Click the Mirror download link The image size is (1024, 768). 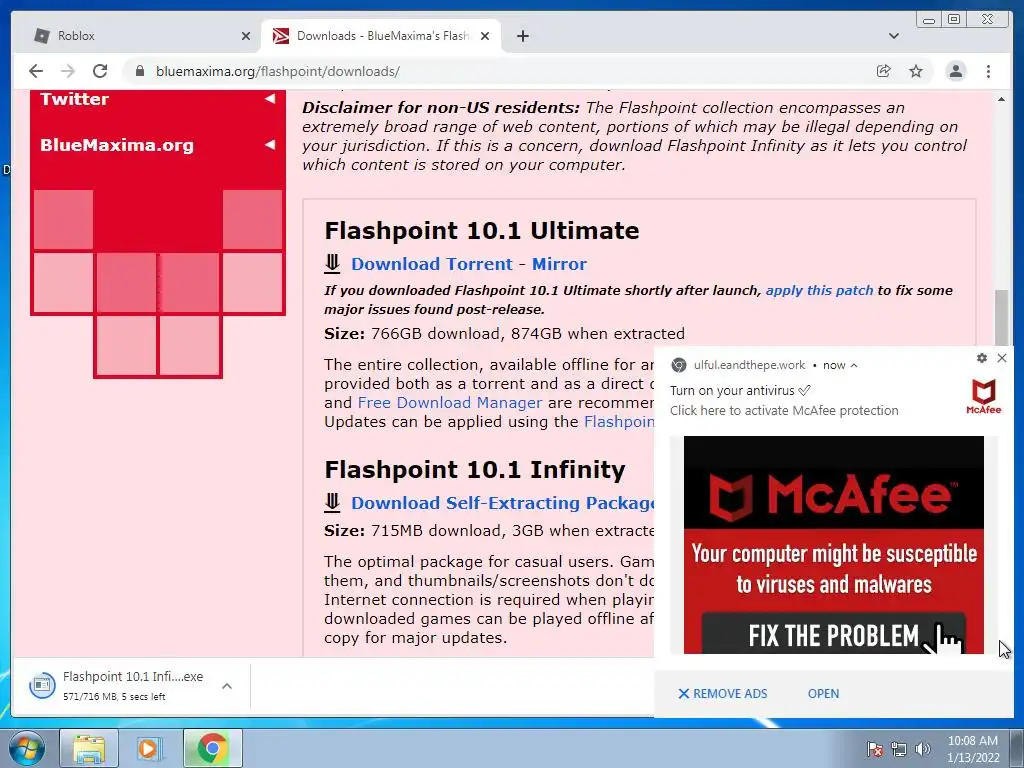point(559,264)
